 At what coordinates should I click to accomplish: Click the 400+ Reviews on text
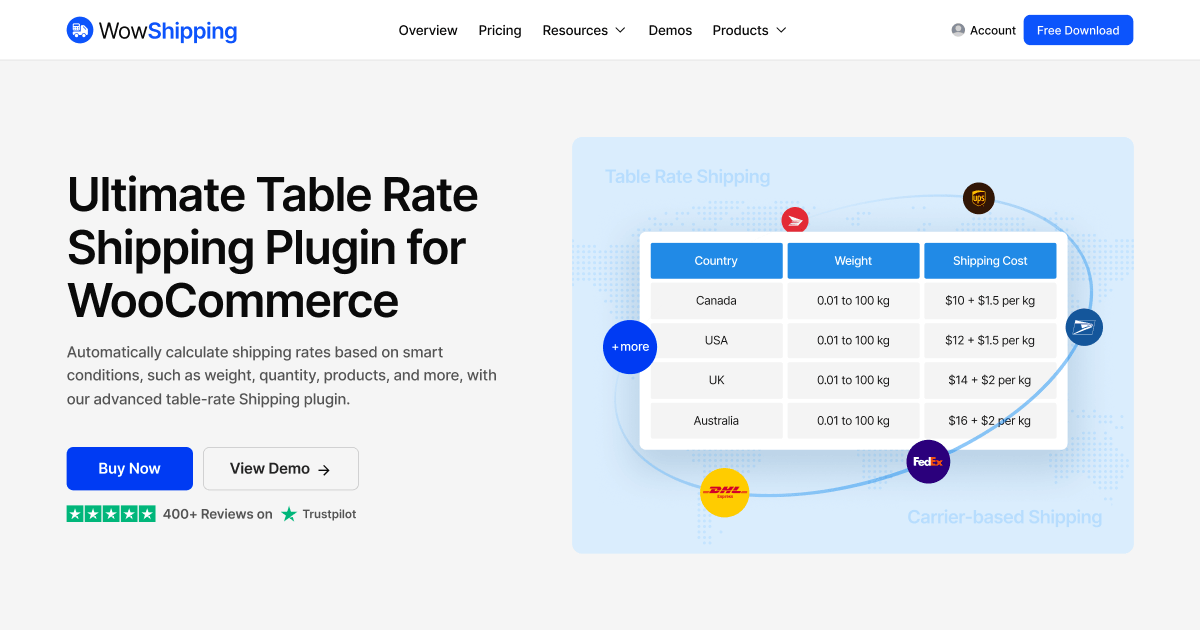pos(218,514)
